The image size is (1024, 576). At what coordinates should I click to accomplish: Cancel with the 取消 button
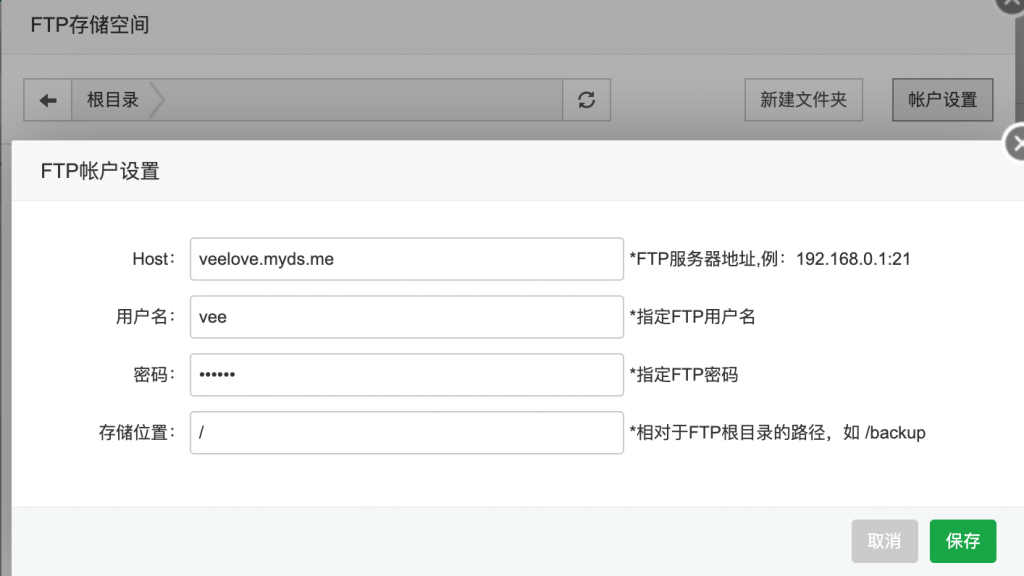(884, 541)
